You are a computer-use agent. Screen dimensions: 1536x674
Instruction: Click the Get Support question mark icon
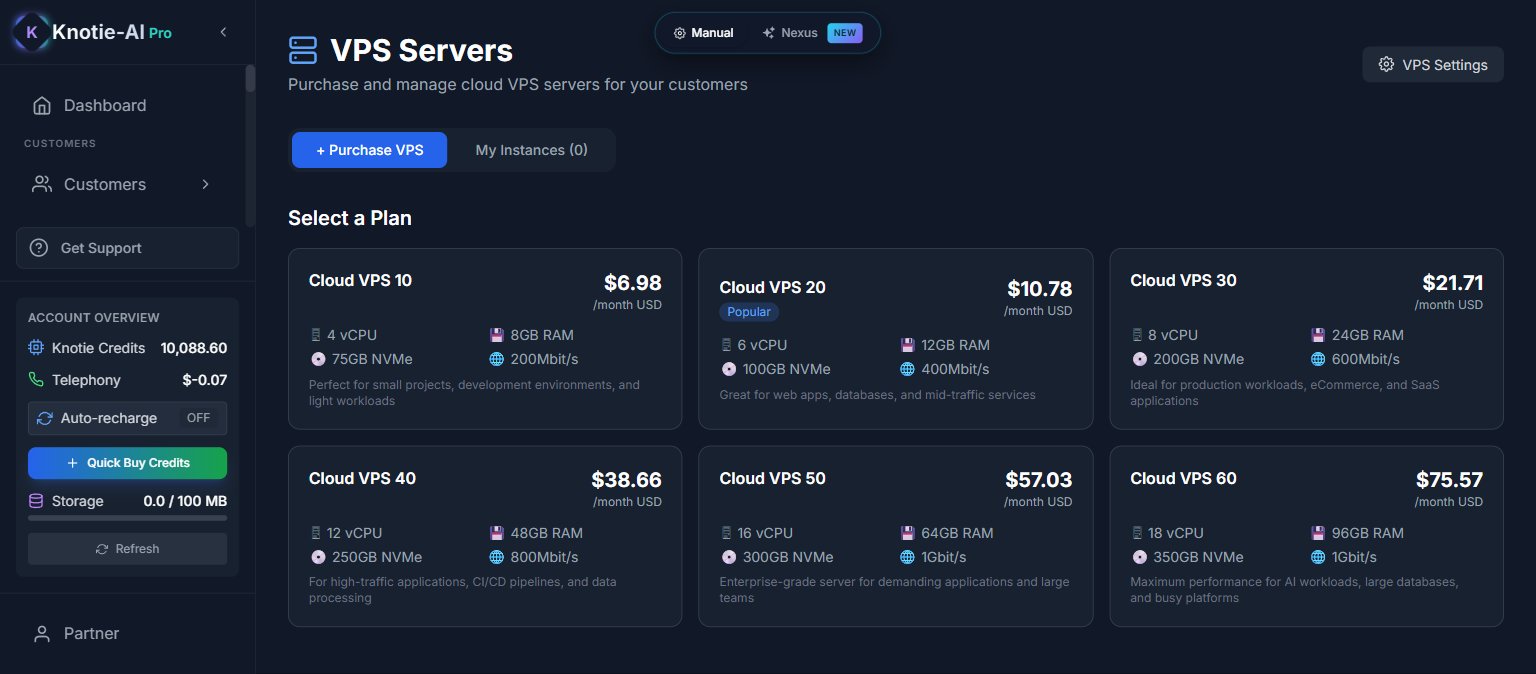click(x=39, y=248)
